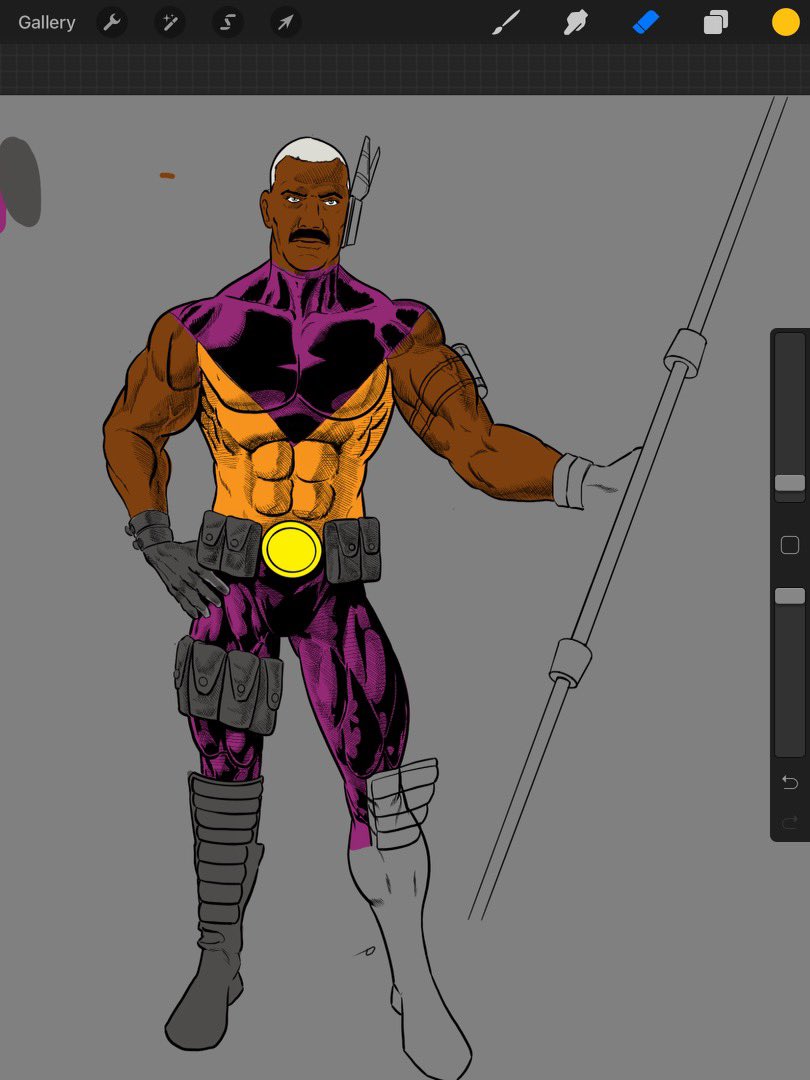Viewport: 810px width, 1080px height.
Task: Undo the last stroke
Action: (790, 782)
